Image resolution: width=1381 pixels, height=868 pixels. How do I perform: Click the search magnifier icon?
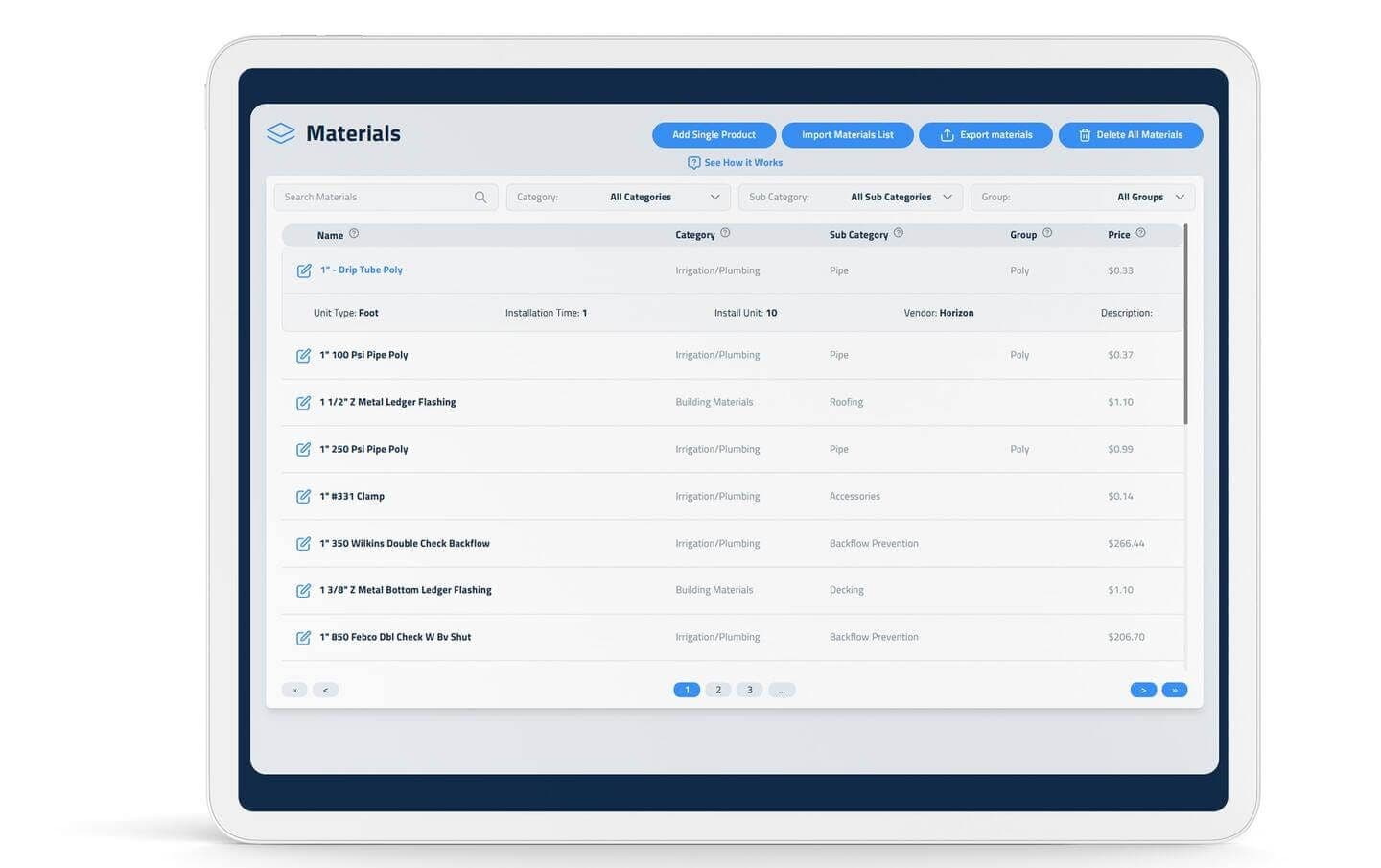click(x=480, y=198)
